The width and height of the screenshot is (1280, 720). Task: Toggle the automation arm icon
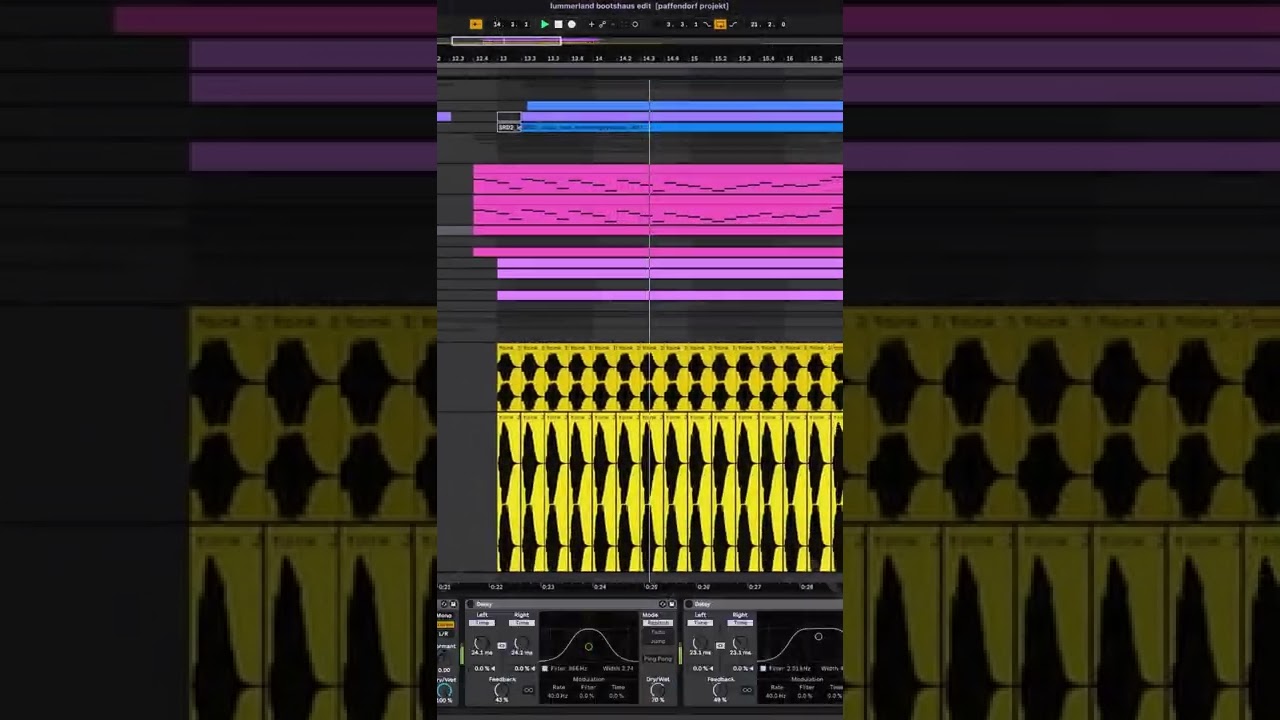[602, 24]
